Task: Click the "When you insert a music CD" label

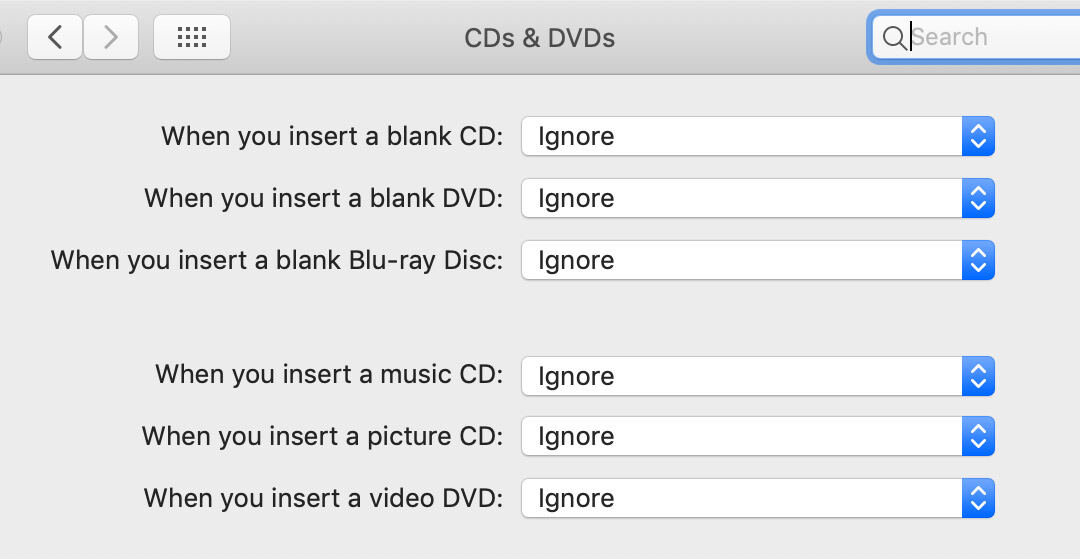Action: (x=329, y=375)
